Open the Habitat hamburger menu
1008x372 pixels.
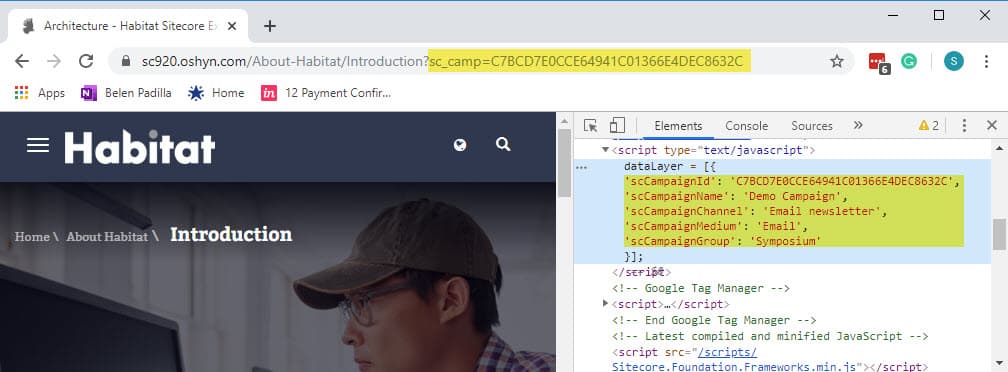pyautogui.click(x=38, y=145)
